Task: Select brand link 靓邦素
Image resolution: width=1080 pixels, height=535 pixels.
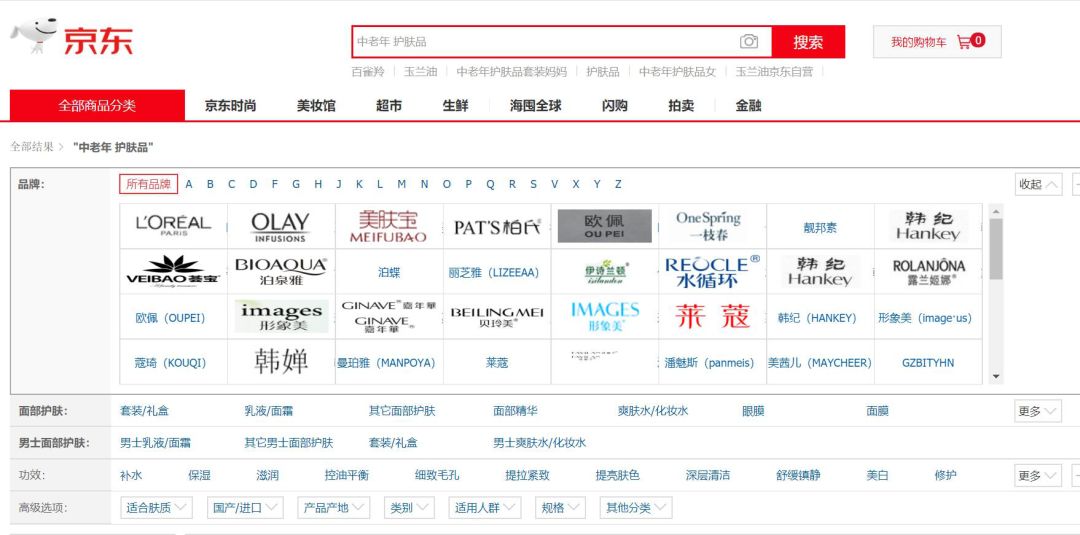Action: pyautogui.click(x=820, y=227)
